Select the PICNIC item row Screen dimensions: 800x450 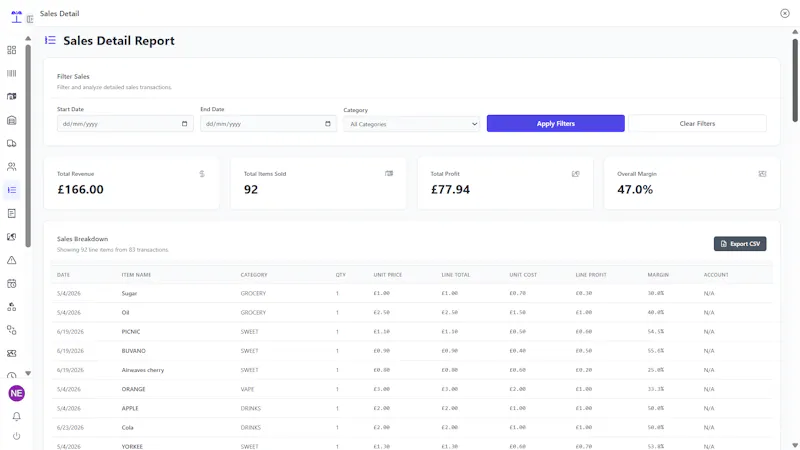(412, 332)
